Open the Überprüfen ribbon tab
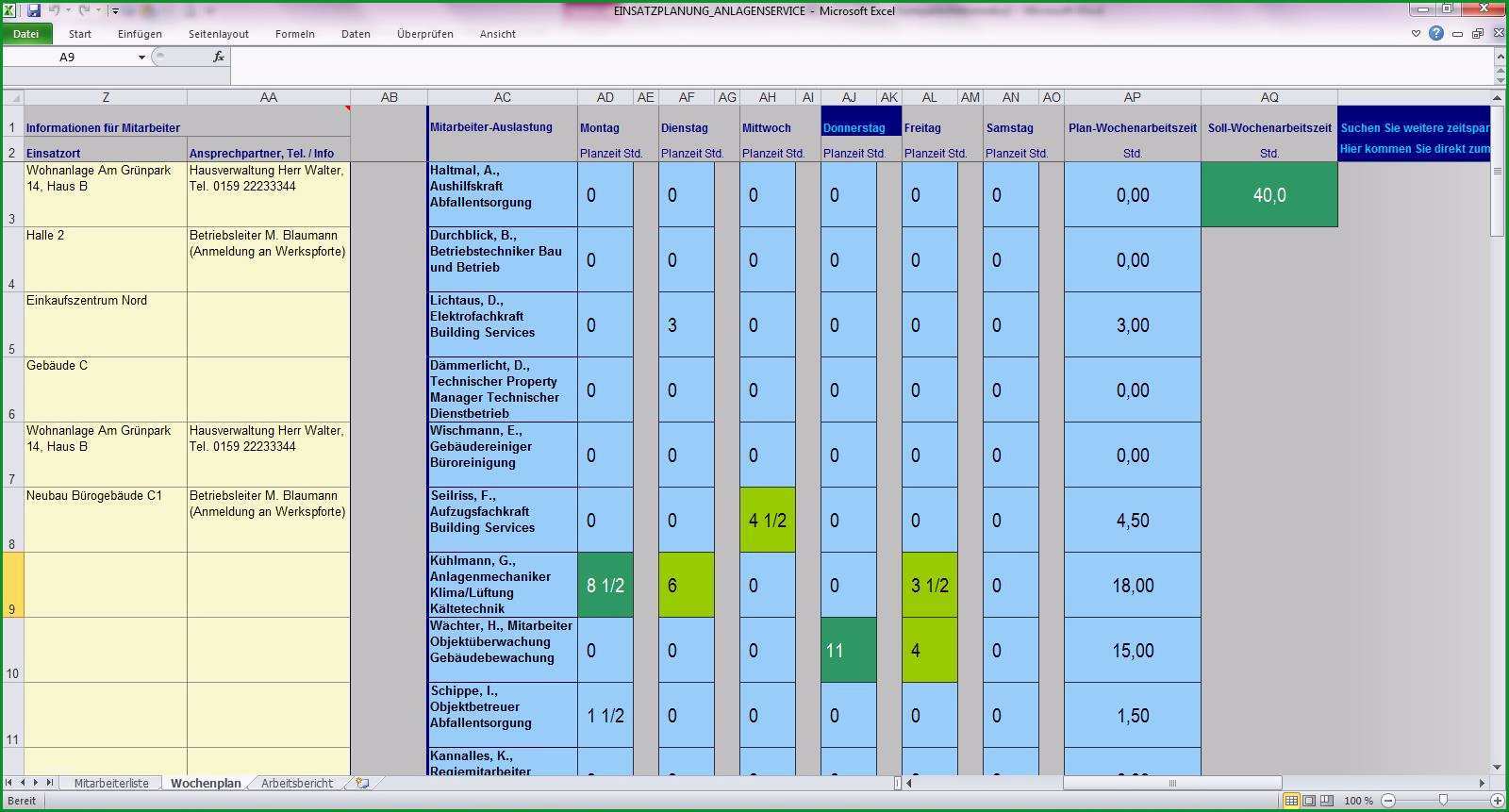1509x812 pixels. tap(425, 34)
